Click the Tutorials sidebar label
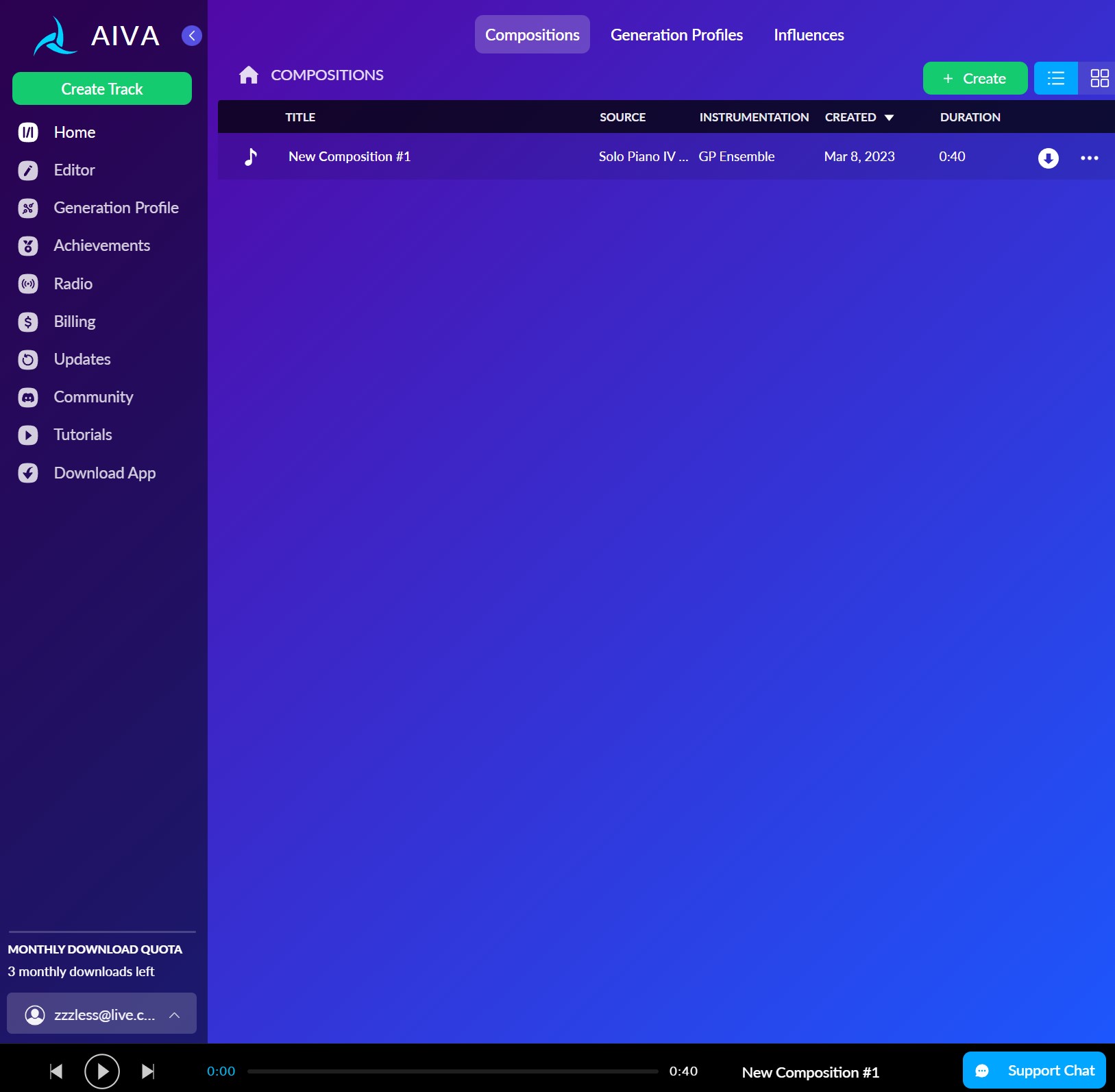This screenshot has width=1115, height=1092. [83, 435]
